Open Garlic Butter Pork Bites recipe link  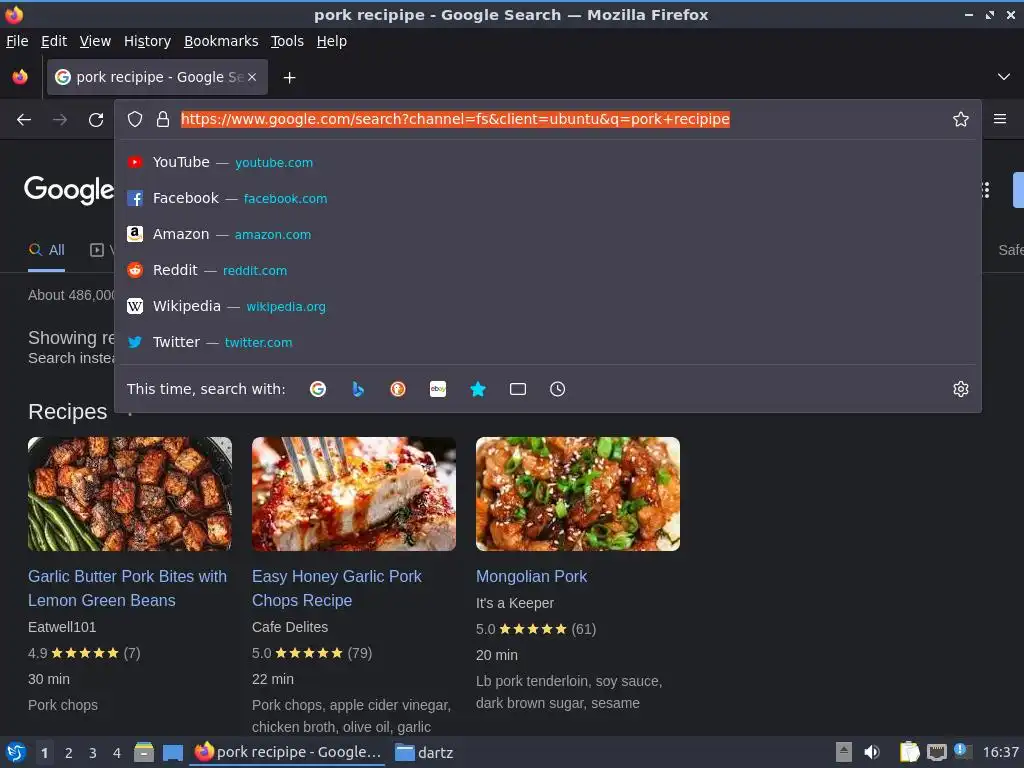127,588
